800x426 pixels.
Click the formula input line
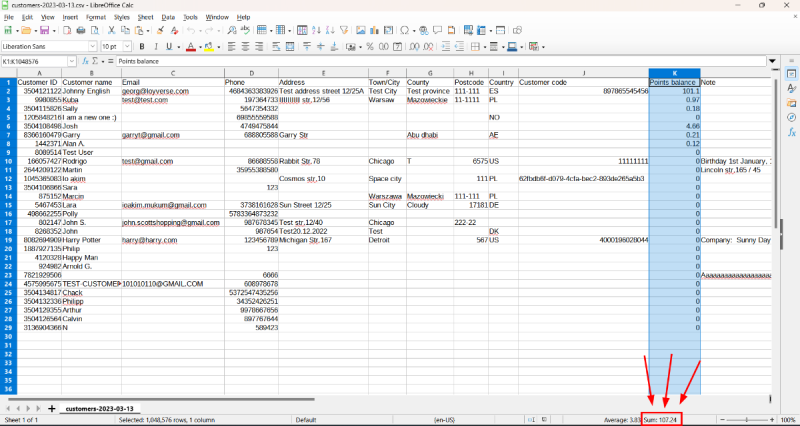(x=400, y=61)
